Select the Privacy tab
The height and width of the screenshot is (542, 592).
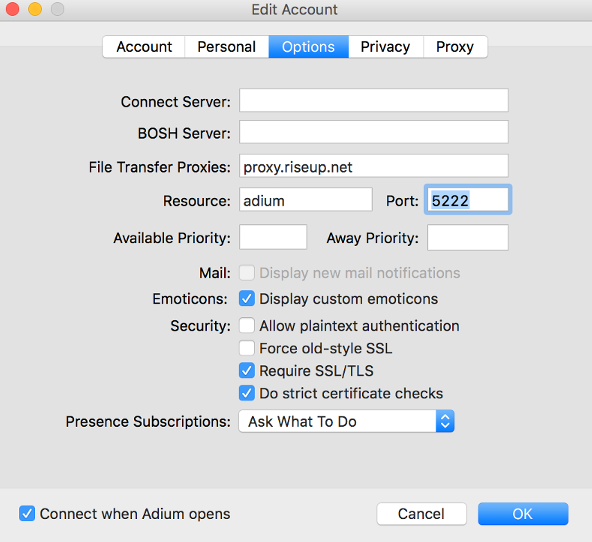(x=385, y=47)
